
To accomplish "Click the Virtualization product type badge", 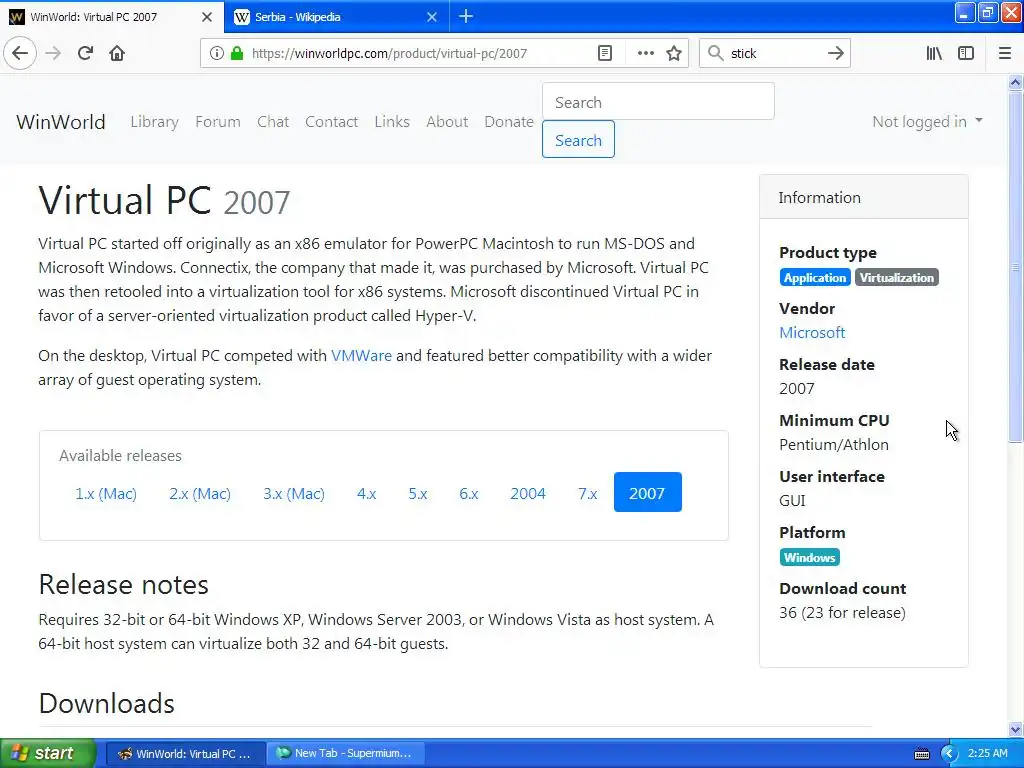I will click(897, 278).
